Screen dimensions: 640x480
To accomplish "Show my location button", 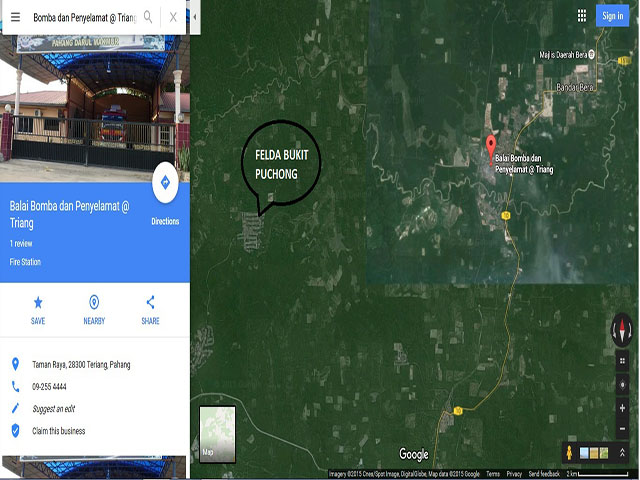I will click(x=622, y=385).
